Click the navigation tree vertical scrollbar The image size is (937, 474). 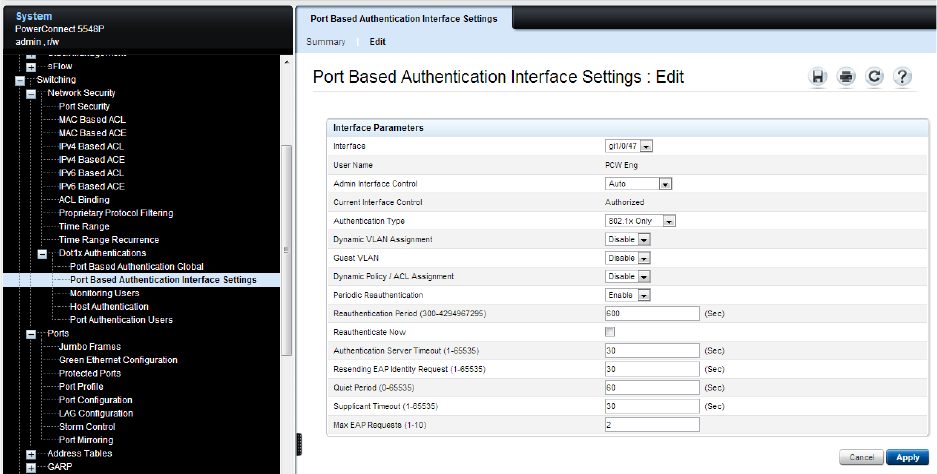[x=288, y=250]
